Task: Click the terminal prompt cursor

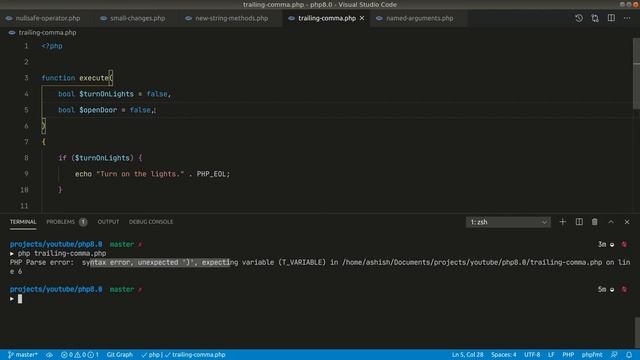Action: click(20, 299)
